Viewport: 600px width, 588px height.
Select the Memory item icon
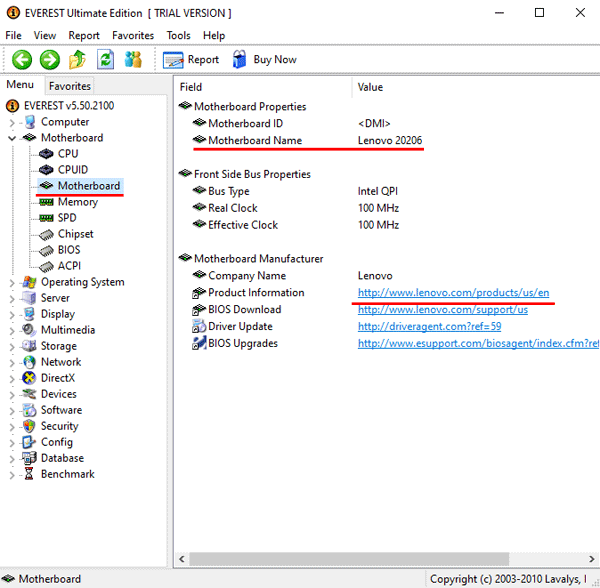(x=46, y=202)
